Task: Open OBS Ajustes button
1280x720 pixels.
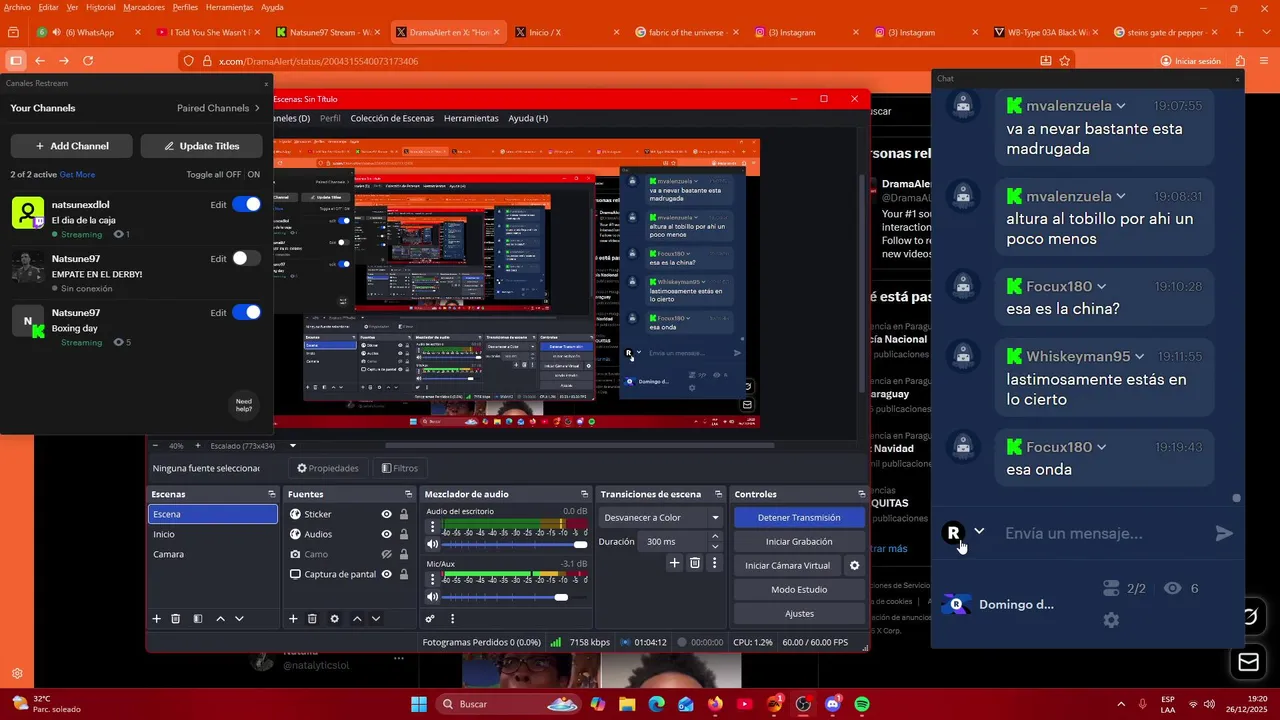Action: 799,613
